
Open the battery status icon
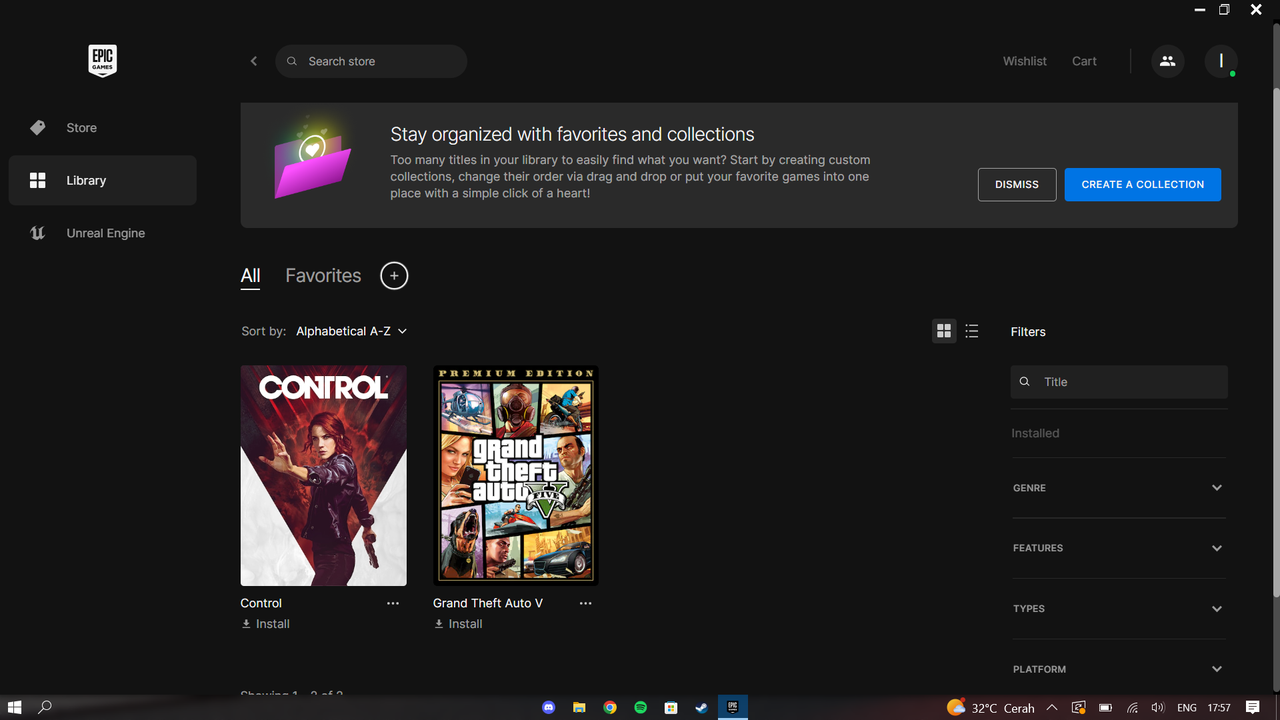[x=1105, y=708]
